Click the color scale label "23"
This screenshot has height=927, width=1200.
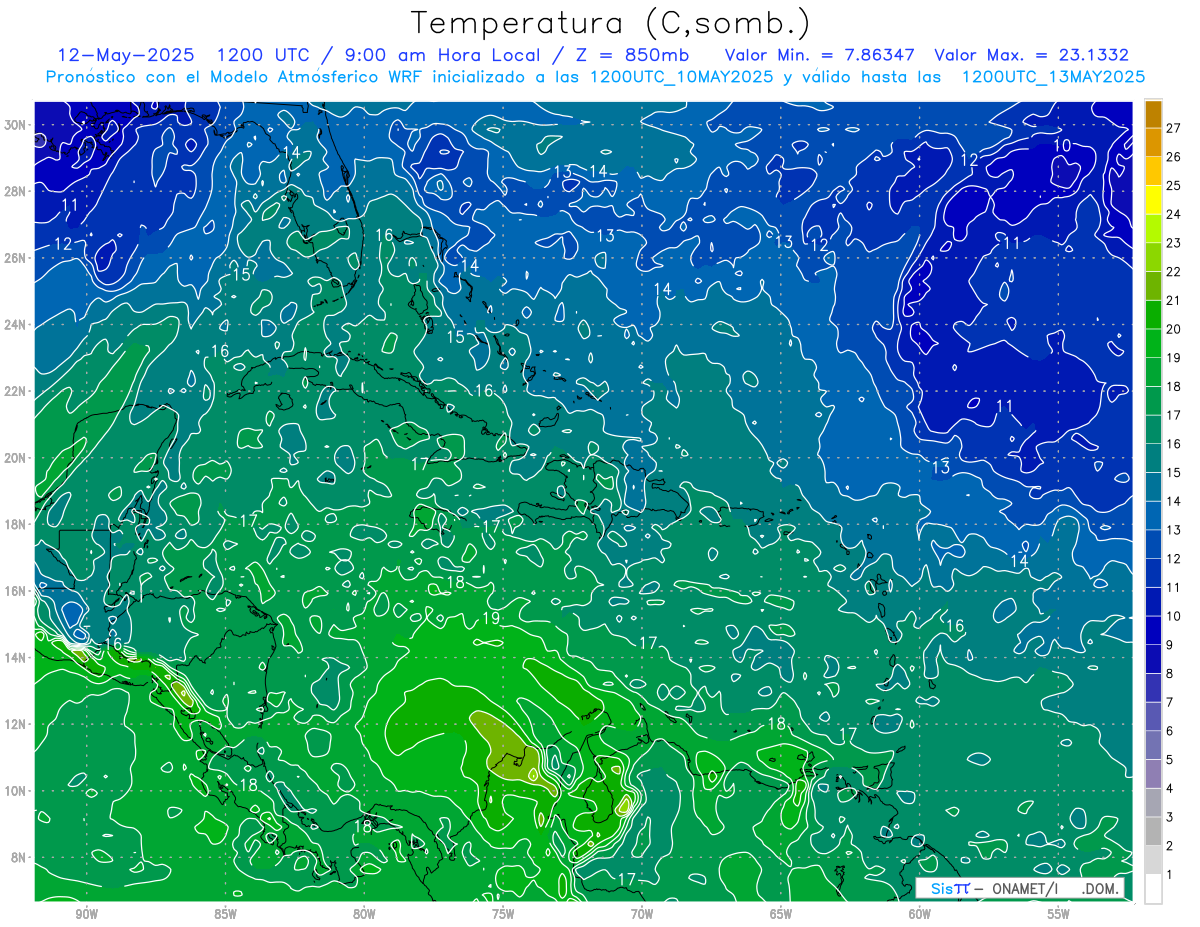point(1173,242)
